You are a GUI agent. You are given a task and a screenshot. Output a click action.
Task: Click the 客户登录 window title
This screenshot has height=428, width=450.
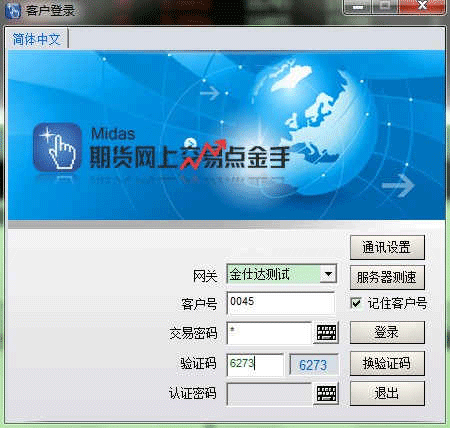pyautogui.click(x=50, y=10)
